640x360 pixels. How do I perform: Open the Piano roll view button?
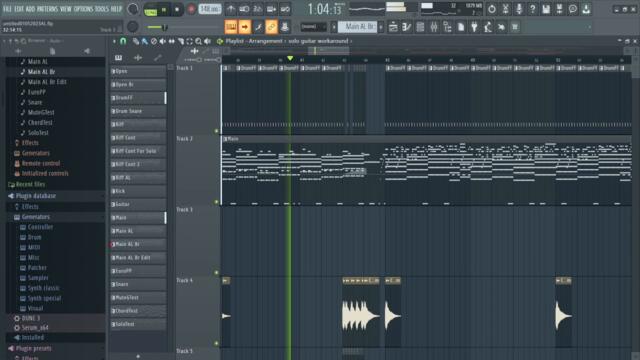(x=407, y=27)
